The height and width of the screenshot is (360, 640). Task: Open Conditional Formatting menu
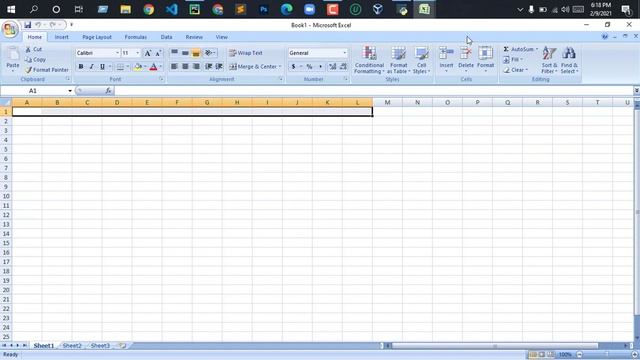point(369,60)
